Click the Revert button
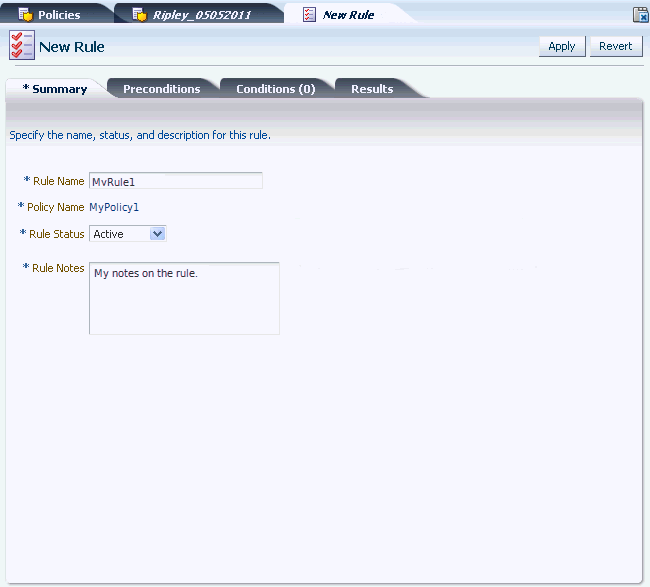Viewport: 650px width, 587px height. [616, 46]
